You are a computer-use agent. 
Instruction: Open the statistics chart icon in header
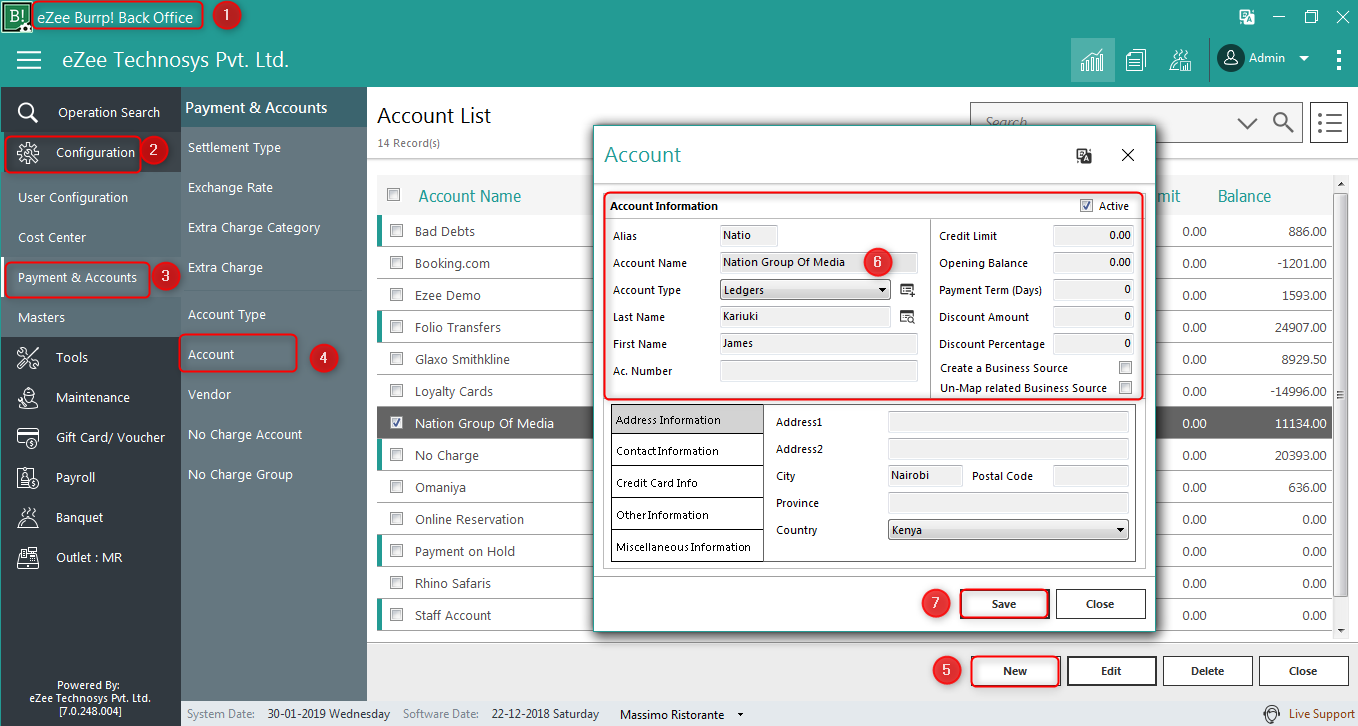pos(1092,60)
